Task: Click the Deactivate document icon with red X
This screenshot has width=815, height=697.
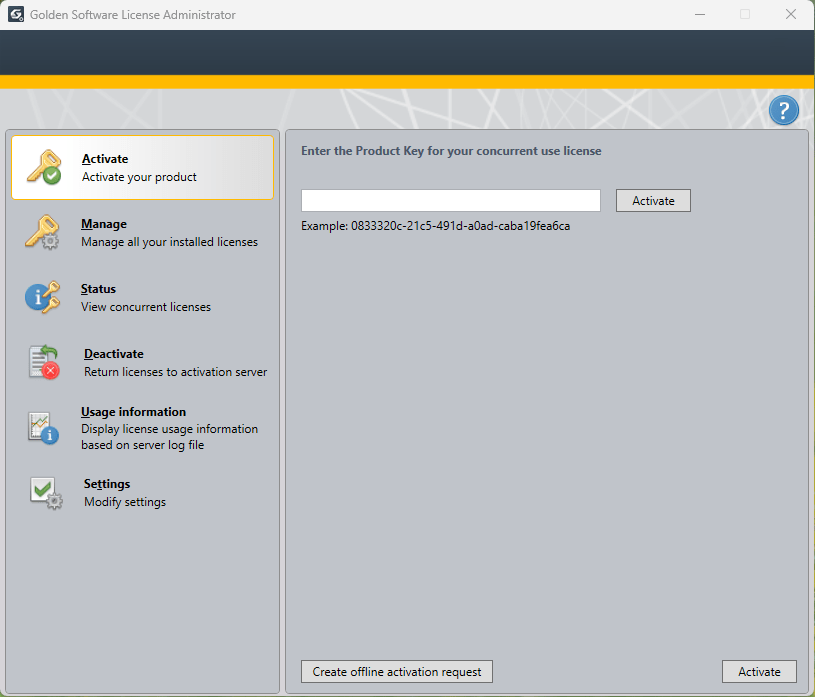Action: click(x=44, y=362)
